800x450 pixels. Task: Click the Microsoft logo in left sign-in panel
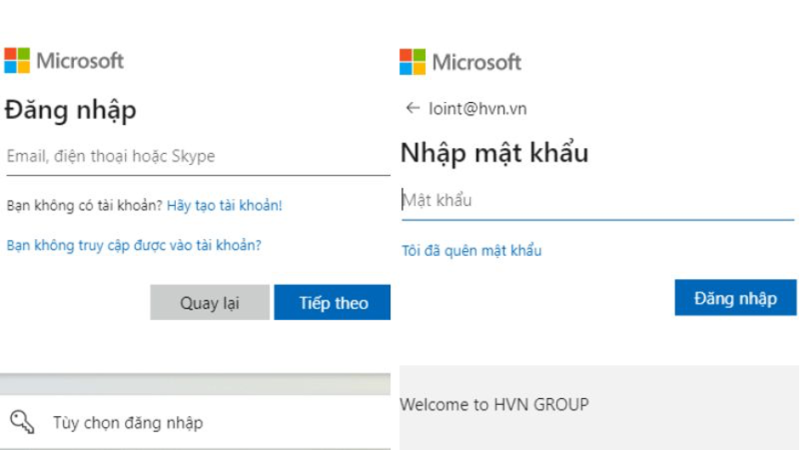click(x=64, y=61)
